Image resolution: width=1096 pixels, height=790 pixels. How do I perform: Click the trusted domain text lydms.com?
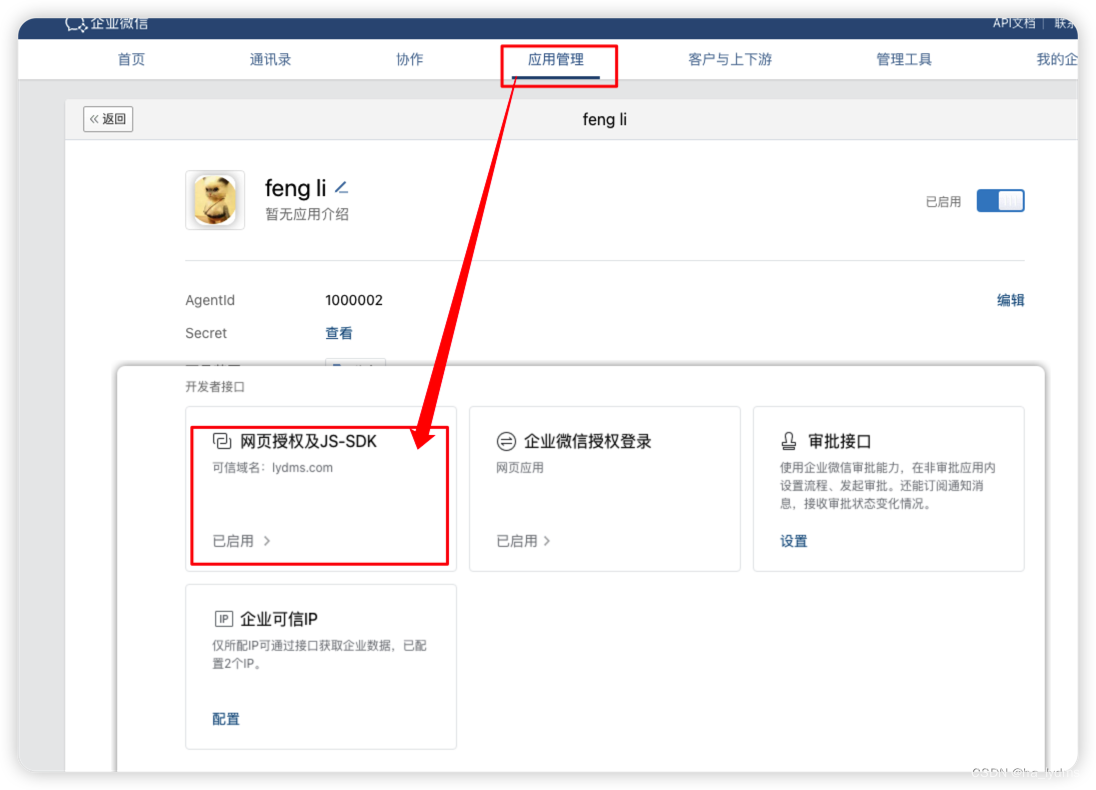coord(303,468)
